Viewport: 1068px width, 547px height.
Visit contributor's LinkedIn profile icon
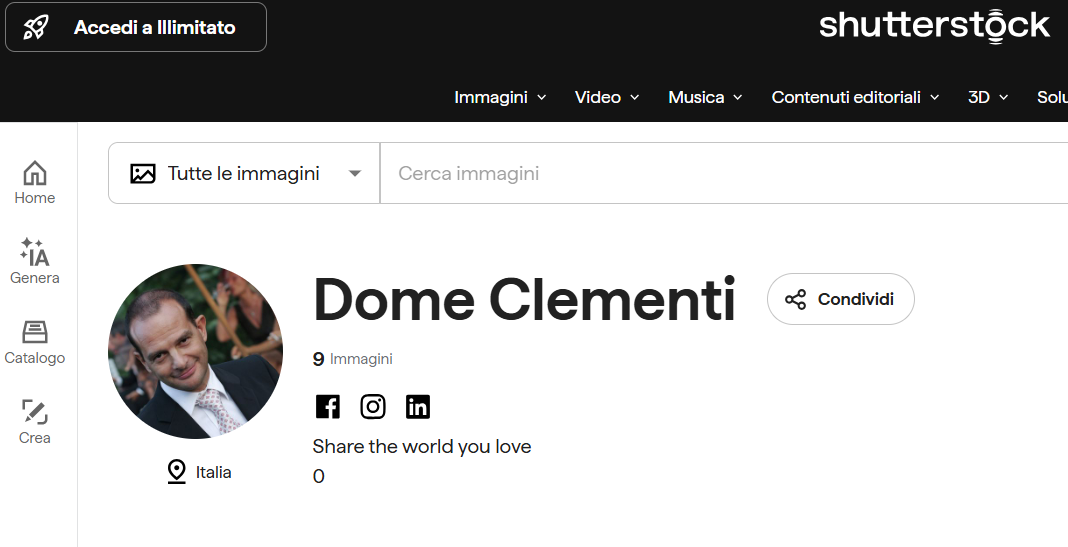point(418,407)
